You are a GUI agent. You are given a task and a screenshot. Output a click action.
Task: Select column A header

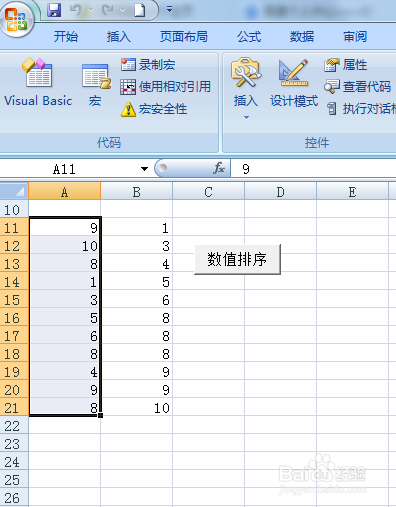64,192
